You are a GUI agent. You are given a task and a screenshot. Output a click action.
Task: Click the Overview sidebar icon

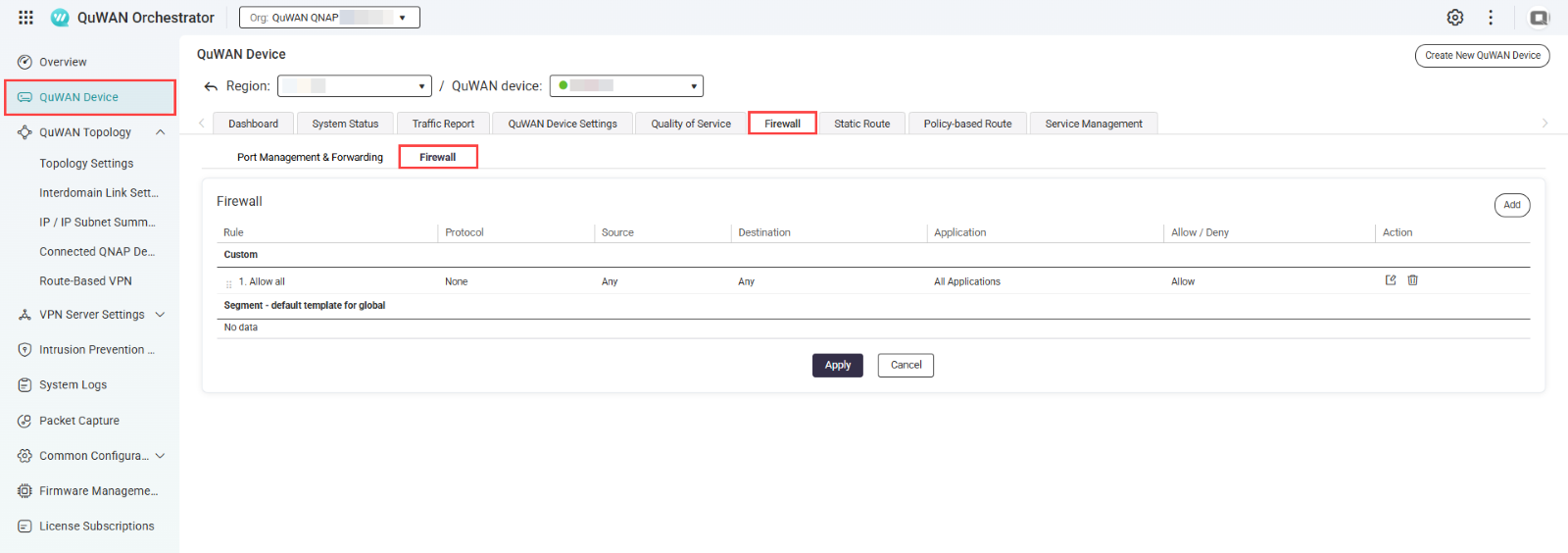[24, 62]
